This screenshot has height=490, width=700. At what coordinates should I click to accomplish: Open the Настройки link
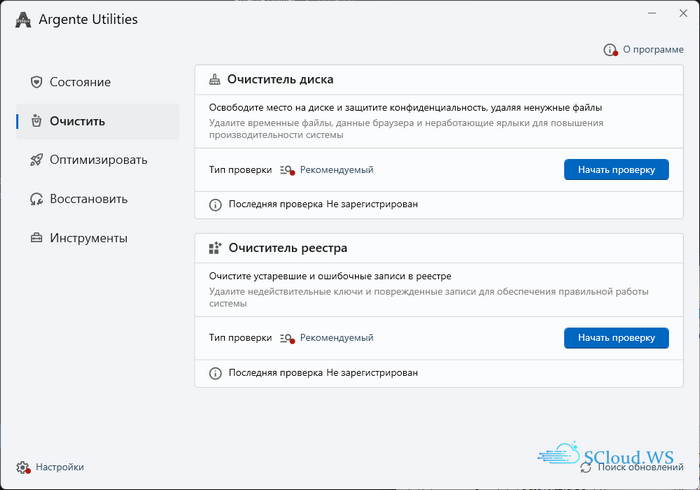click(60, 467)
